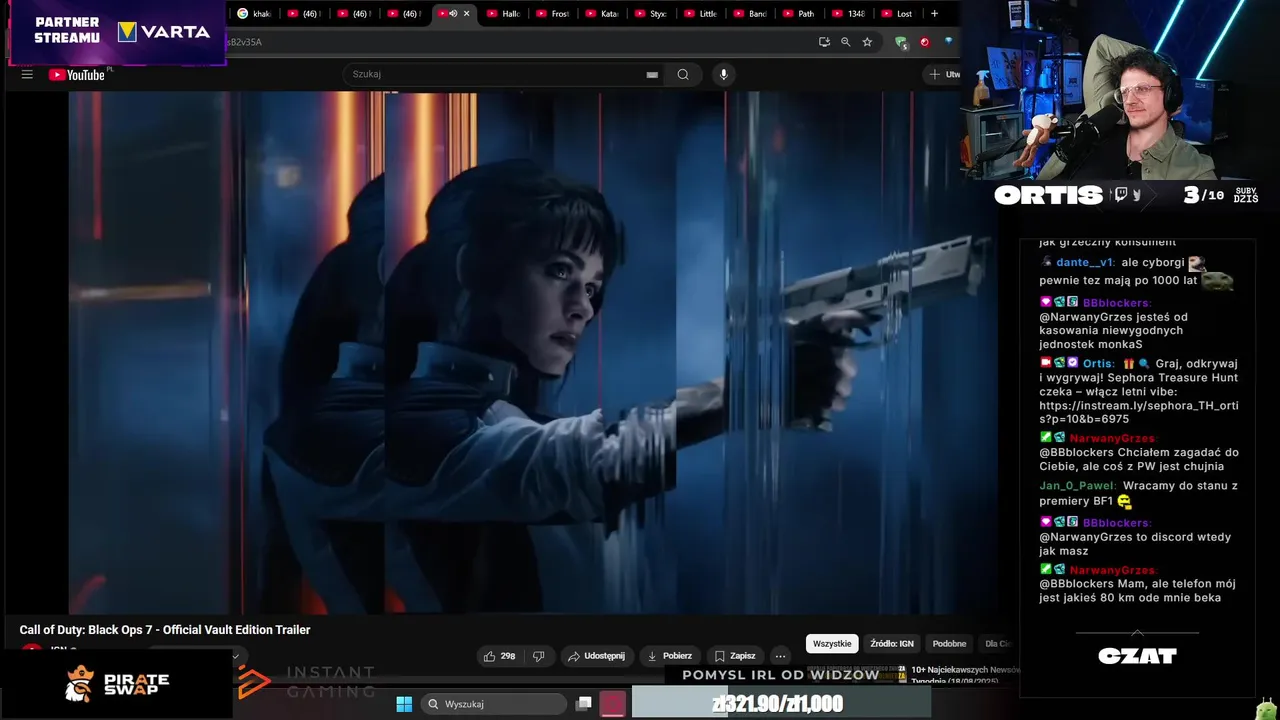Bookmark the page with star icon

tap(867, 42)
